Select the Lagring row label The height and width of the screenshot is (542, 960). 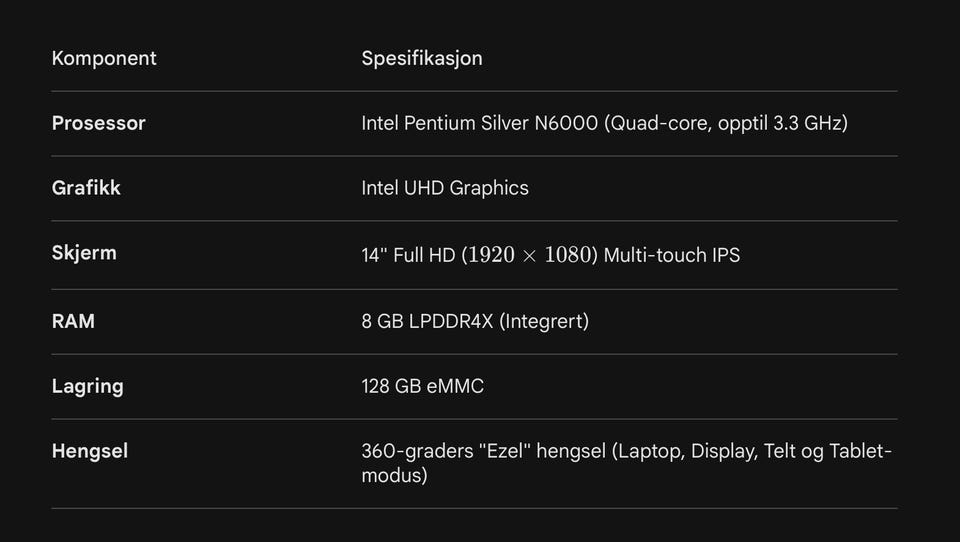(88, 386)
